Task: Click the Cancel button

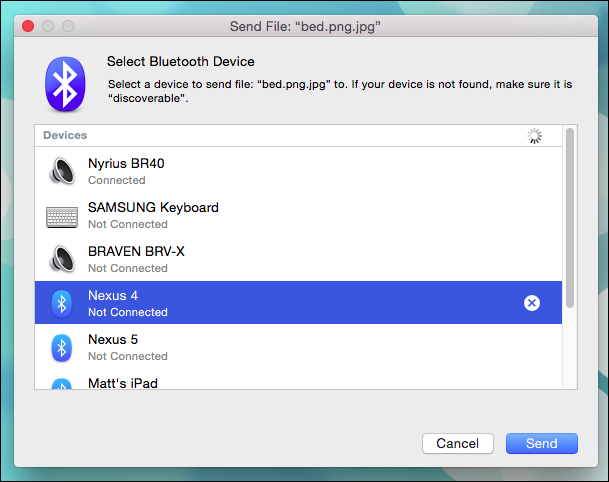Action: (x=458, y=443)
